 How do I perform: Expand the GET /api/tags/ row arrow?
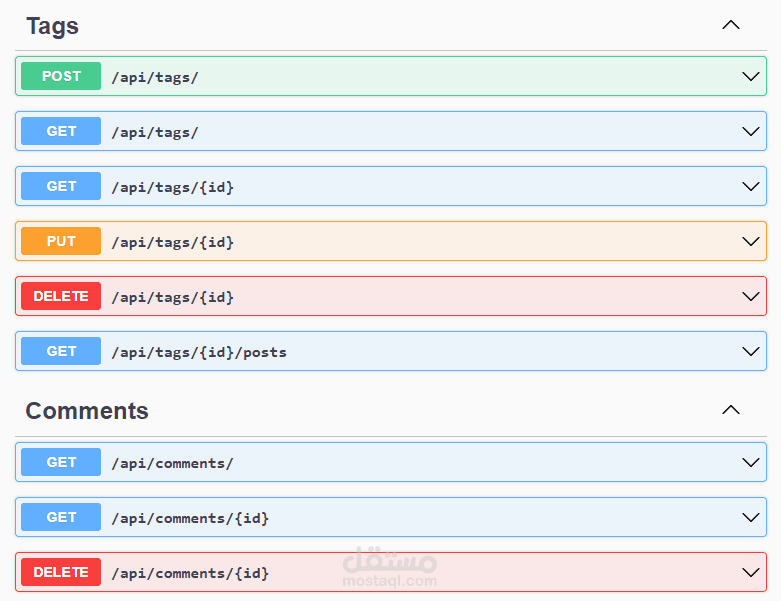[x=751, y=131]
